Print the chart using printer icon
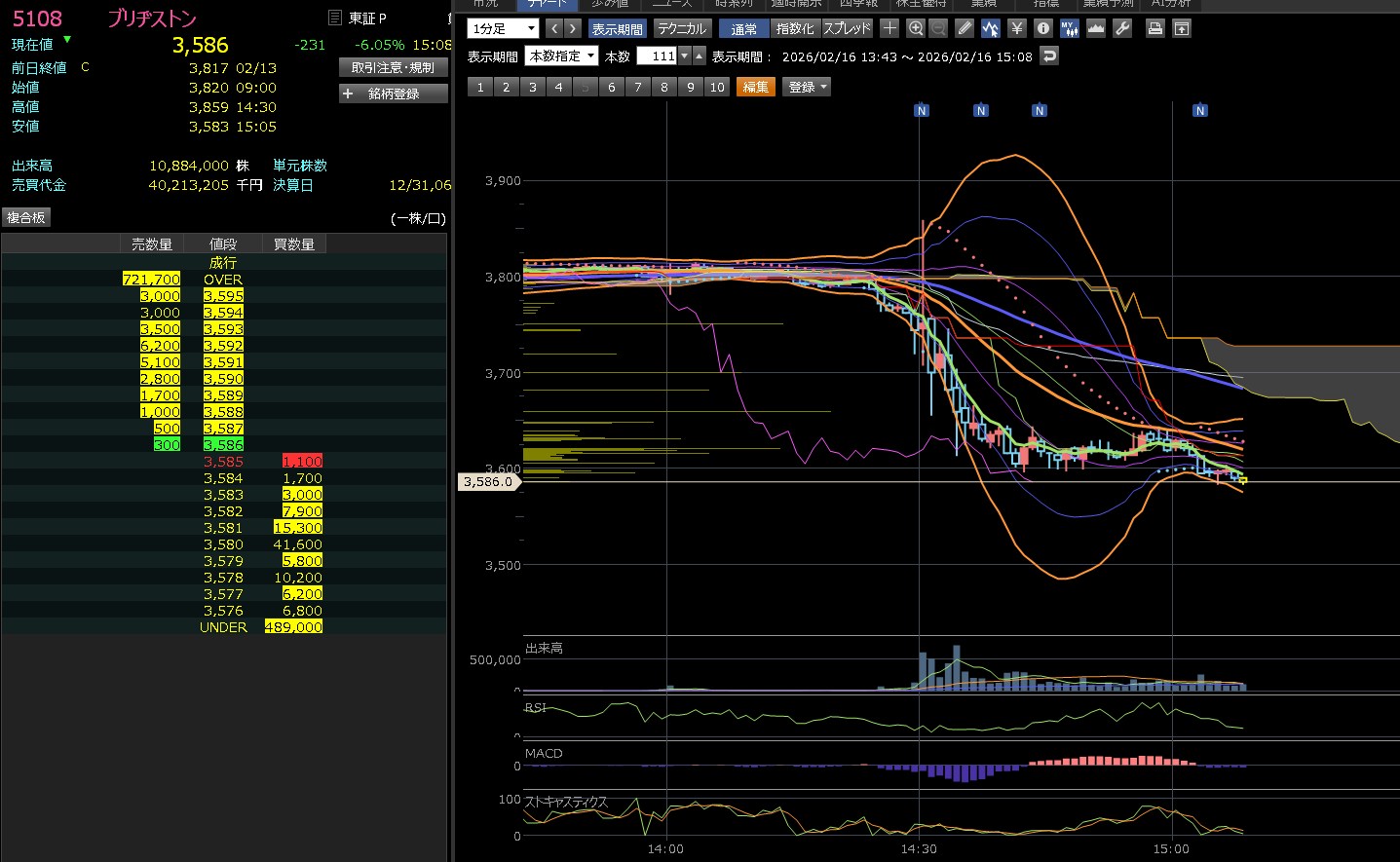This screenshot has height=862, width=1400. [1154, 28]
